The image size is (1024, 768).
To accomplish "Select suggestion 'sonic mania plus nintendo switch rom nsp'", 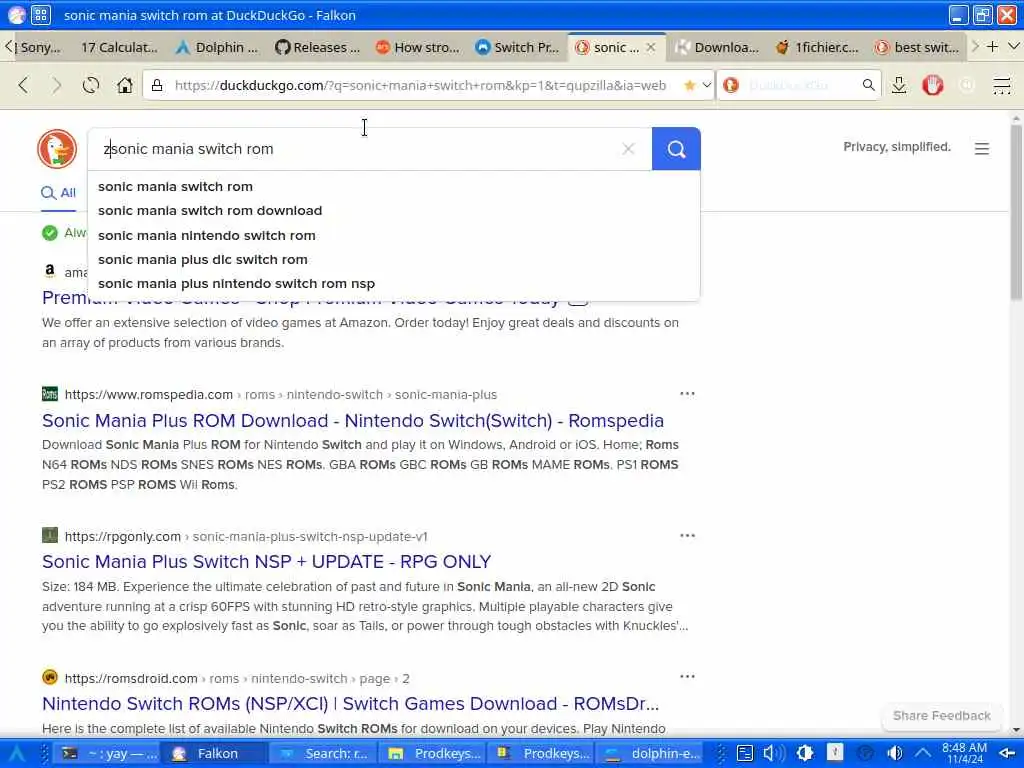I will pyautogui.click(x=394, y=283).
